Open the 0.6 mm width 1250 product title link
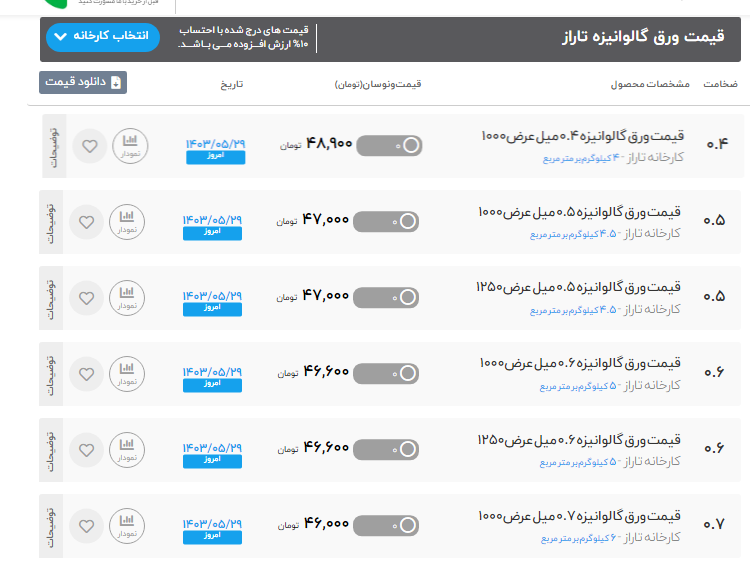This screenshot has height=565, width=750. (x=579, y=440)
